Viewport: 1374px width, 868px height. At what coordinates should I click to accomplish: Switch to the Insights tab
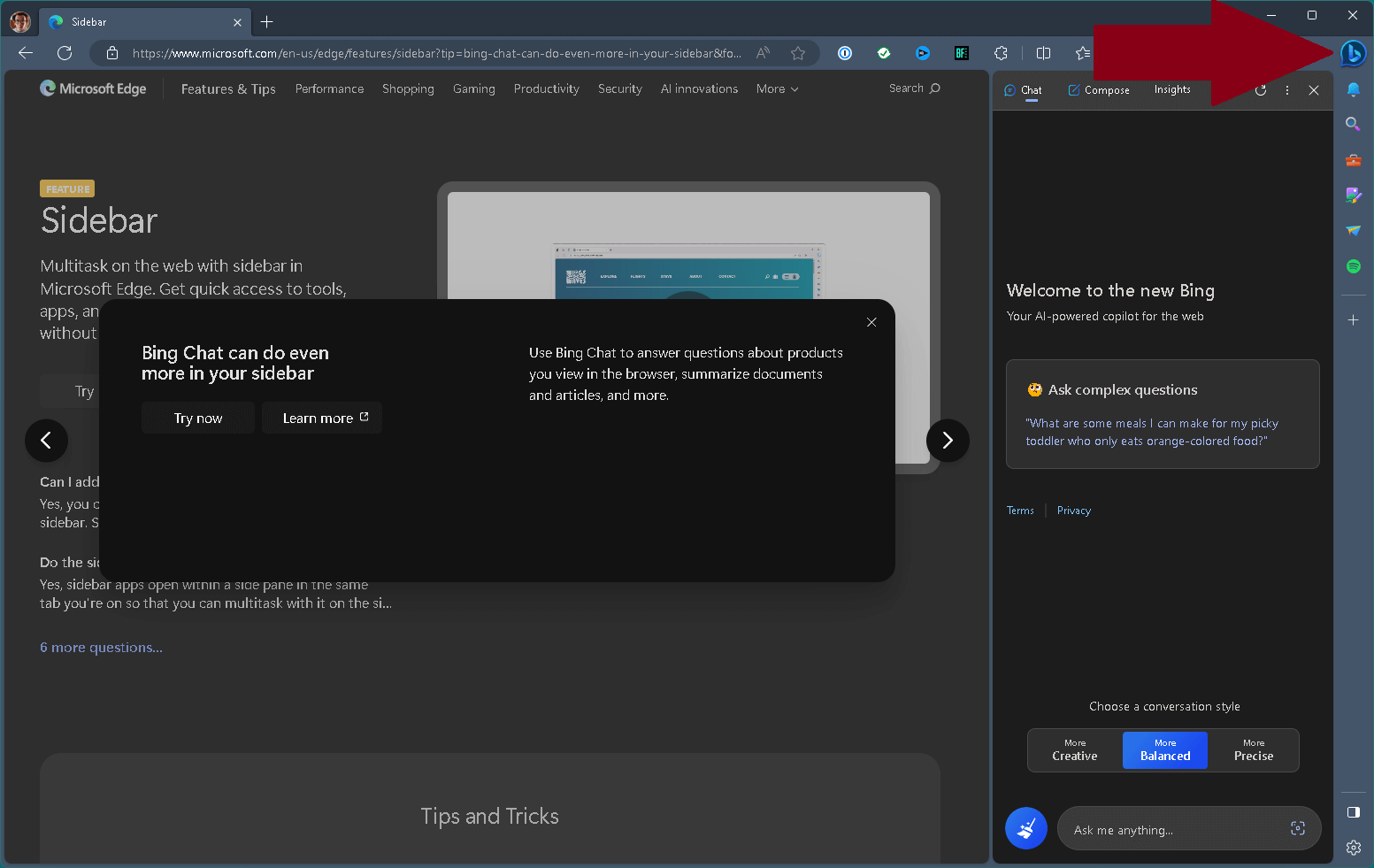(x=1172, y=89)
